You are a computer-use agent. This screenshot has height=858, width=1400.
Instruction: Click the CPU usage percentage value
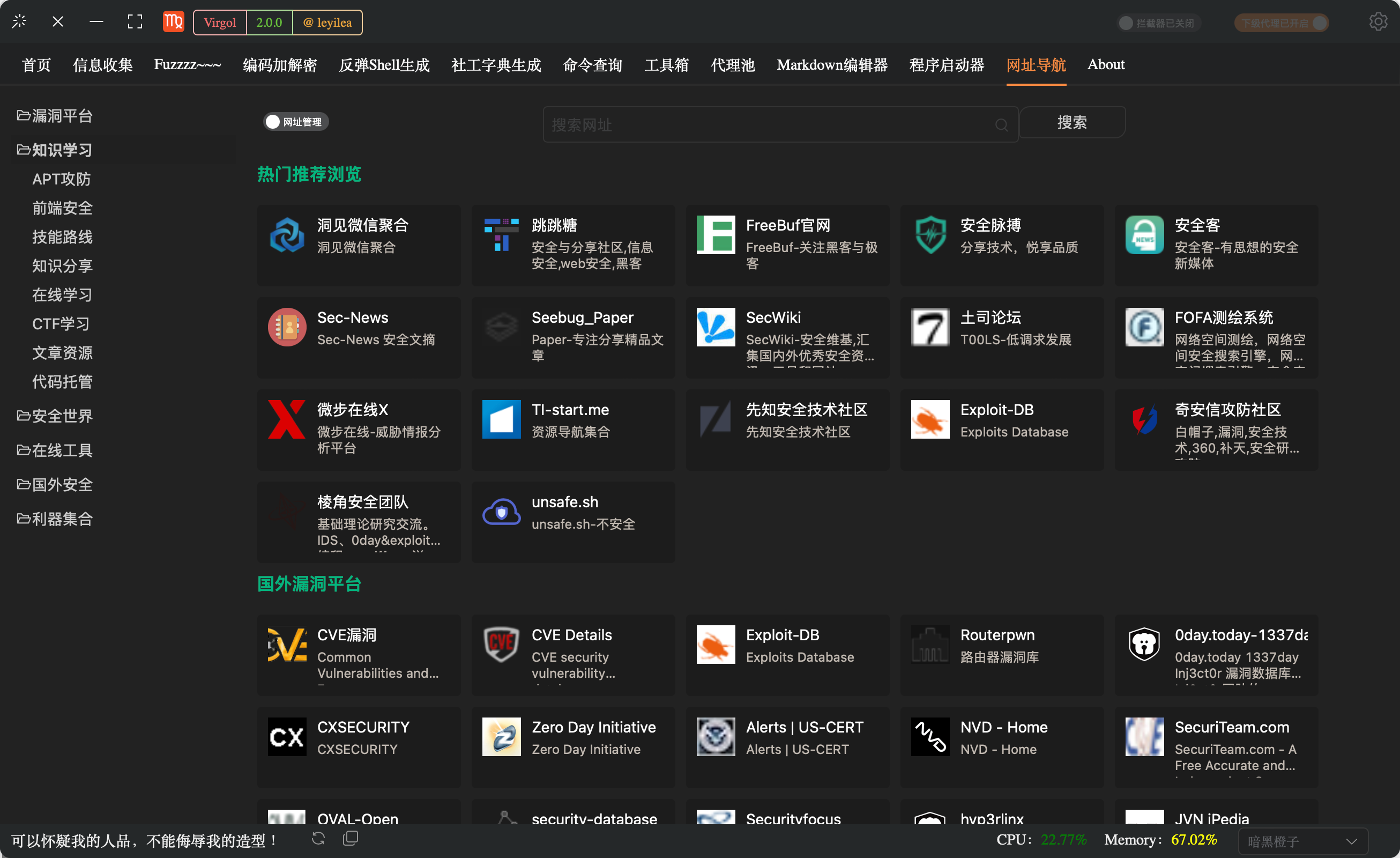[x=1063, y=840]
